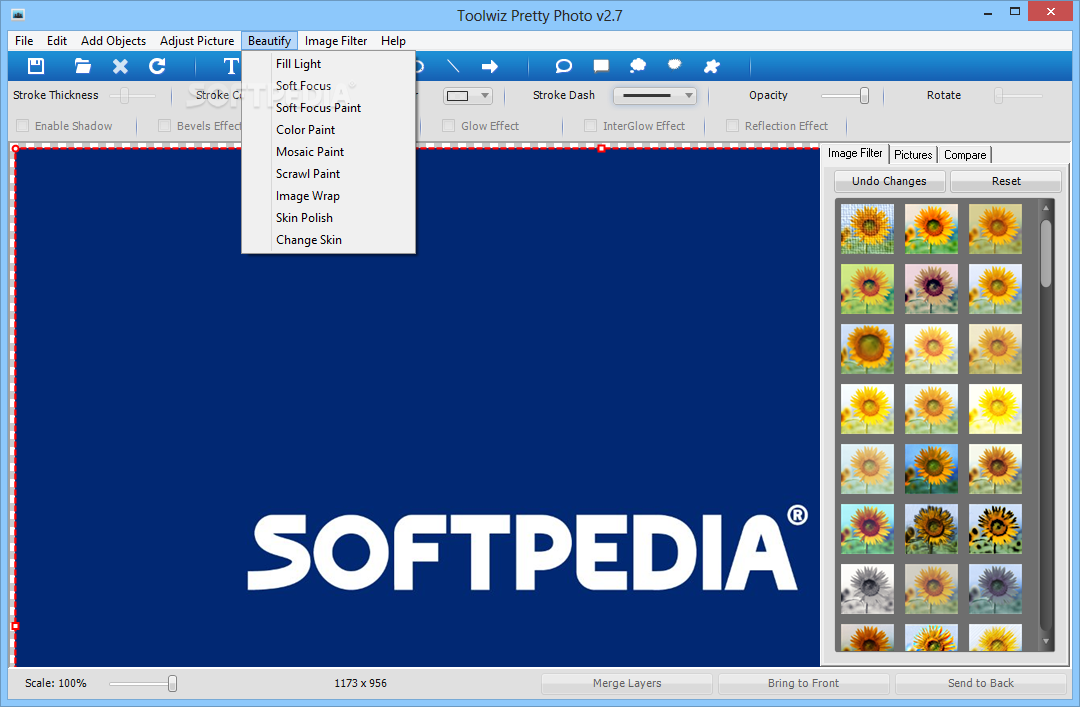Screen dimensions: 1080x707
Task: Click the Save disk icon in toolbar
Action: [x=36, y=66]
